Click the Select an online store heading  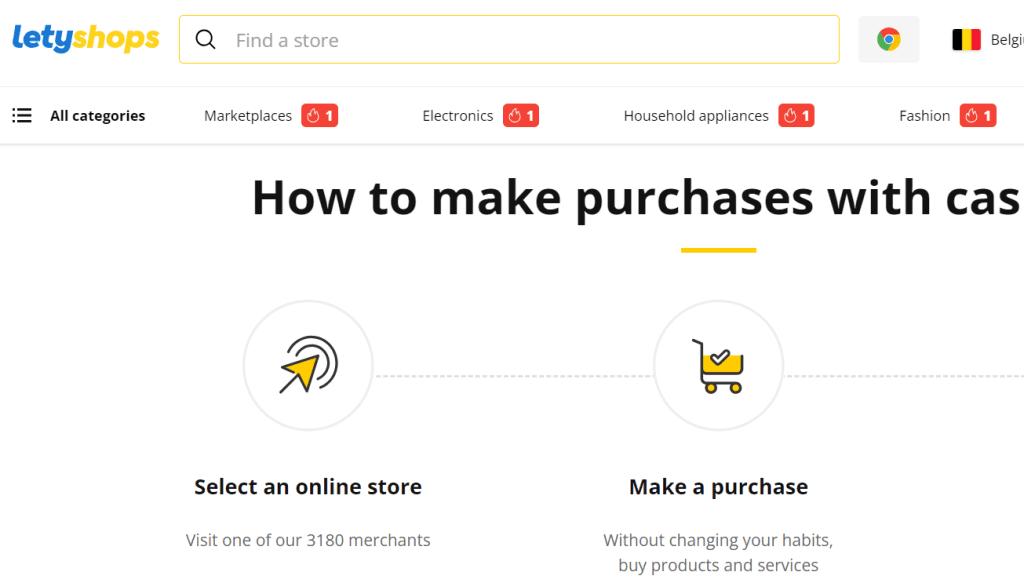pyautogui.click(x=308, y=487)
